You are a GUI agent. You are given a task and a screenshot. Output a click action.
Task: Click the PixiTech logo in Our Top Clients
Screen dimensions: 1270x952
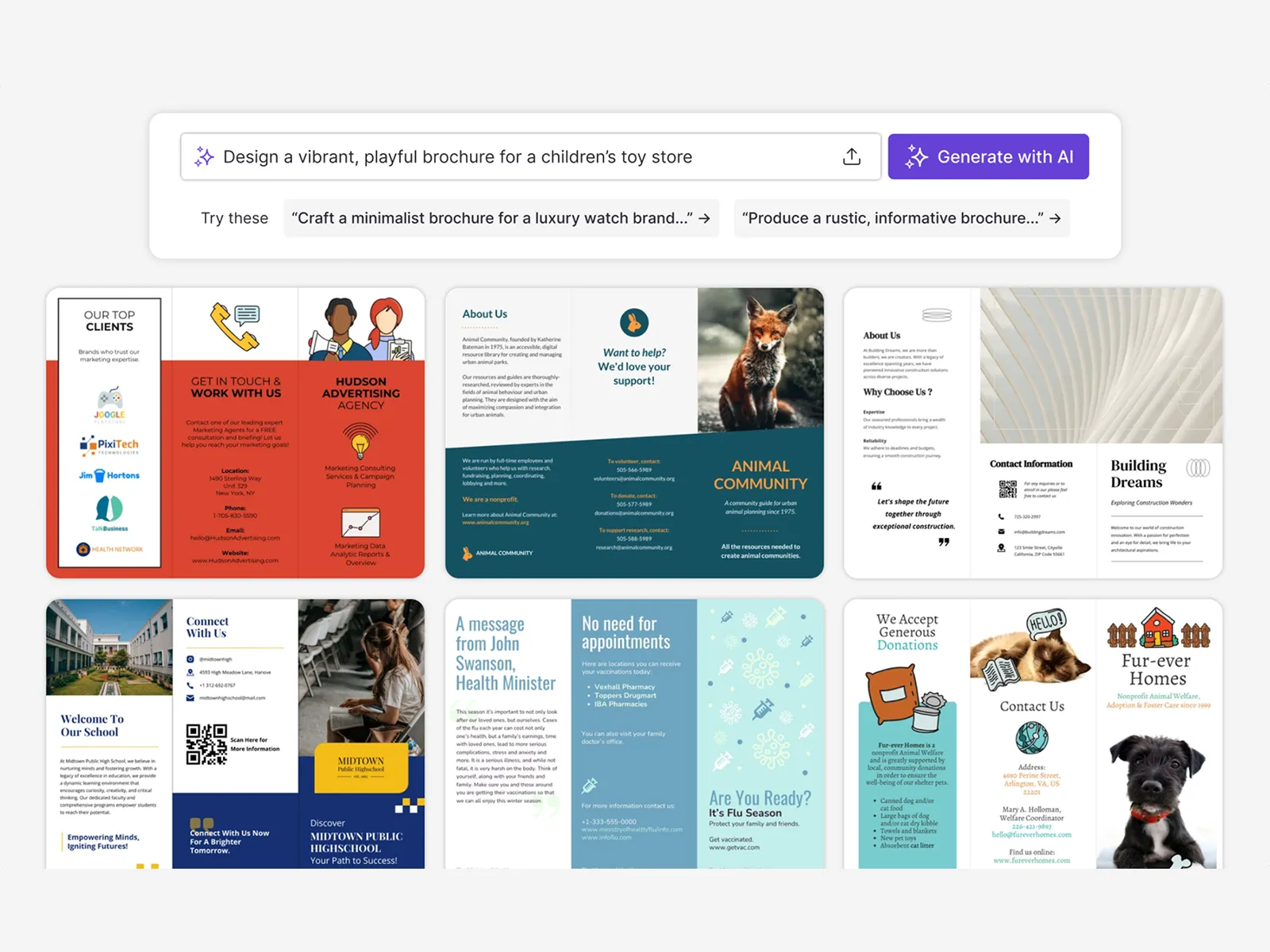(x=110, y=445)
